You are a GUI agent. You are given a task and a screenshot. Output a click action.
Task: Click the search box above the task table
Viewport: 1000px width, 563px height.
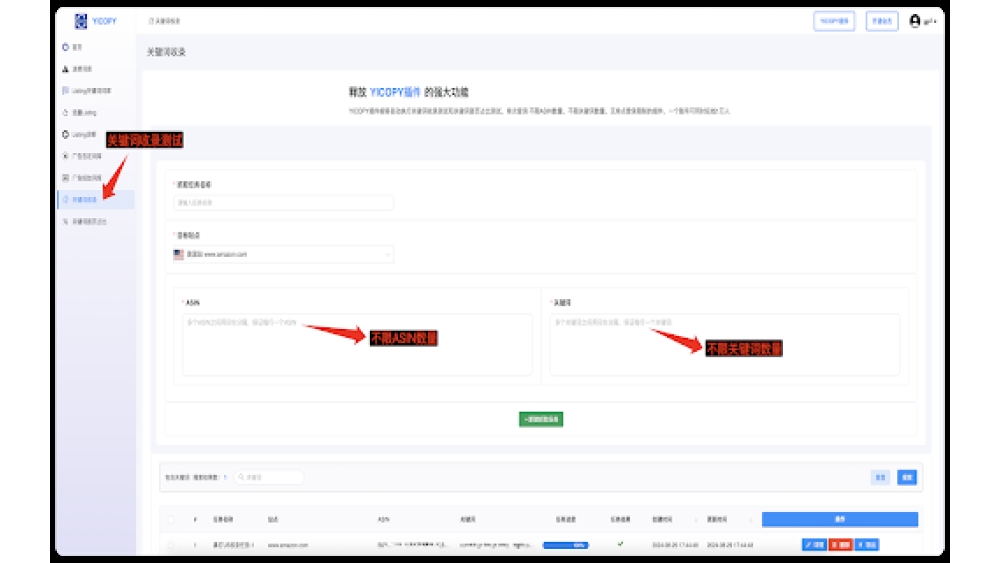point(268,477)
